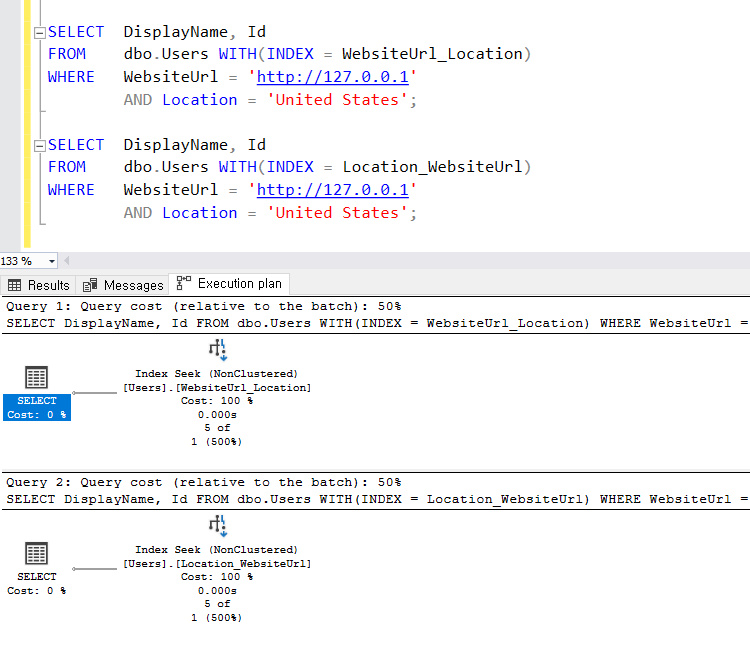Click the connector arrow in Query 2 plan
750x653 pixels.
[94, 569]
